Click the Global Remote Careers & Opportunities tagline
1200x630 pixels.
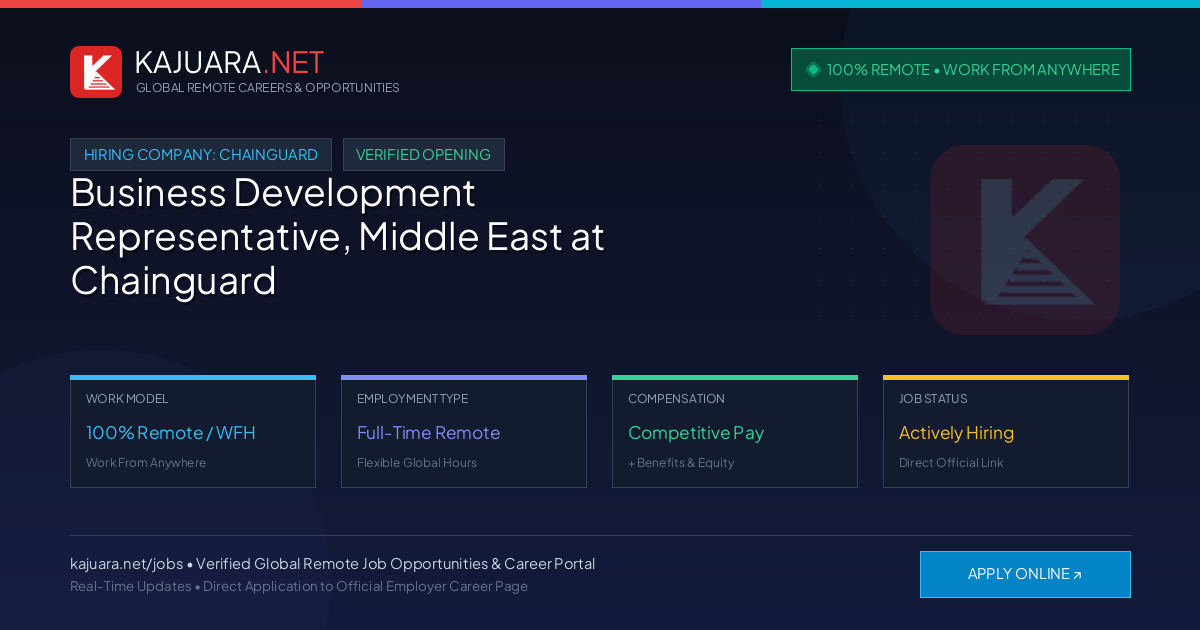click(x=268, y=88)
